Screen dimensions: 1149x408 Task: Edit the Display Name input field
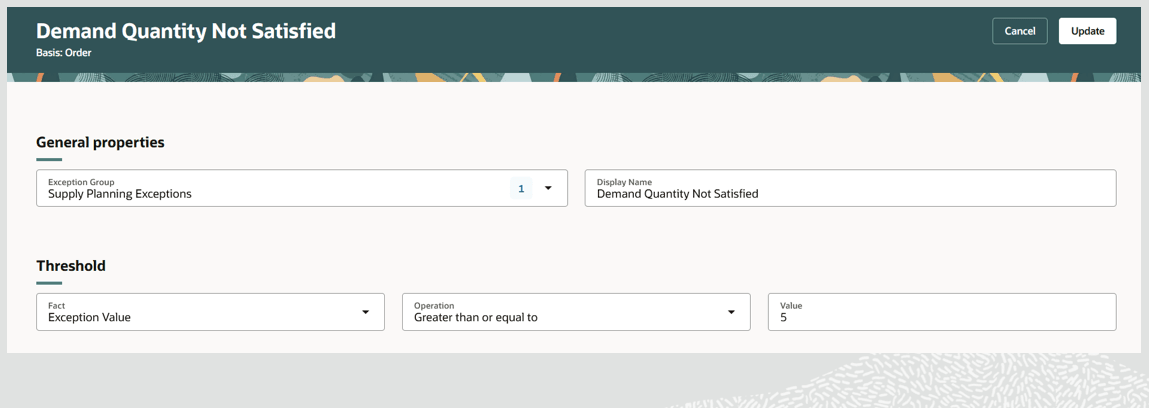click(850, 188)
